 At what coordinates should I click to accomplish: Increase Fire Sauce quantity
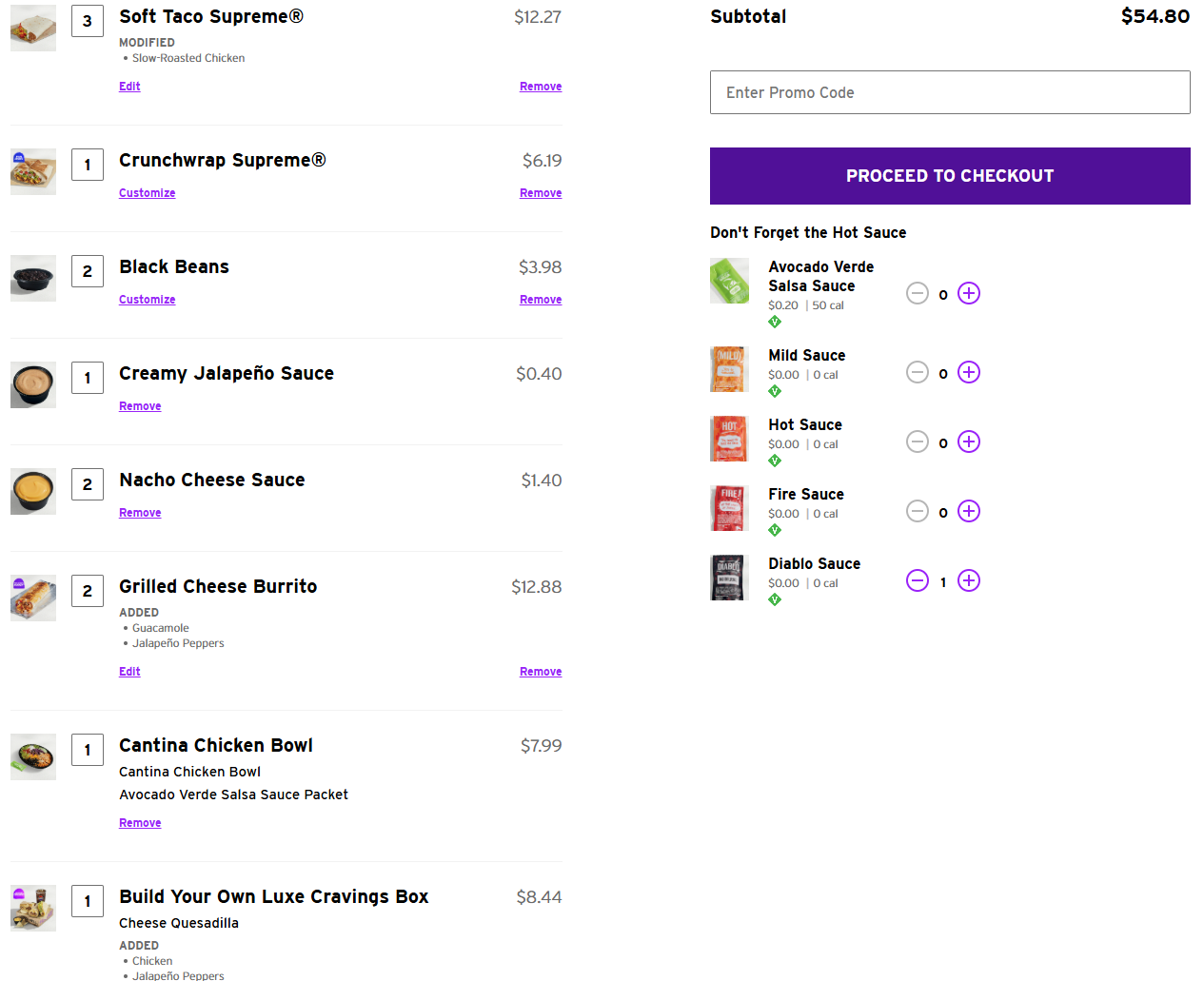pos(969,511)
